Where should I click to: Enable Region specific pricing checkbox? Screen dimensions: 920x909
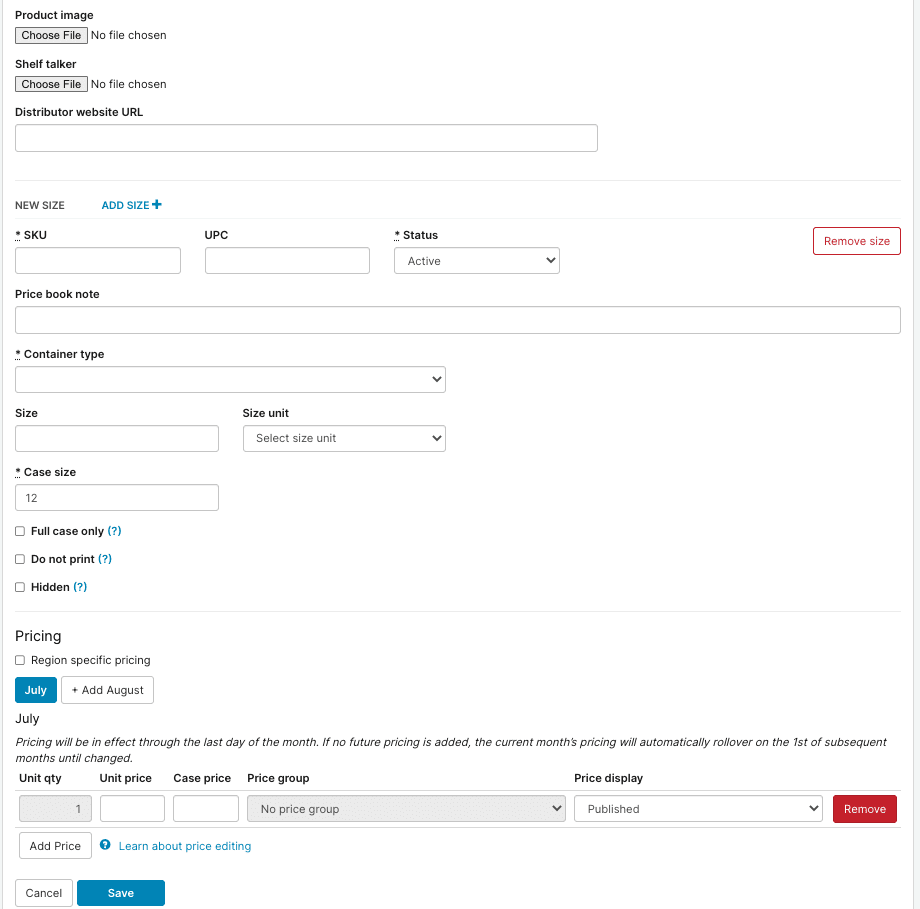click(x=20, y=660)
